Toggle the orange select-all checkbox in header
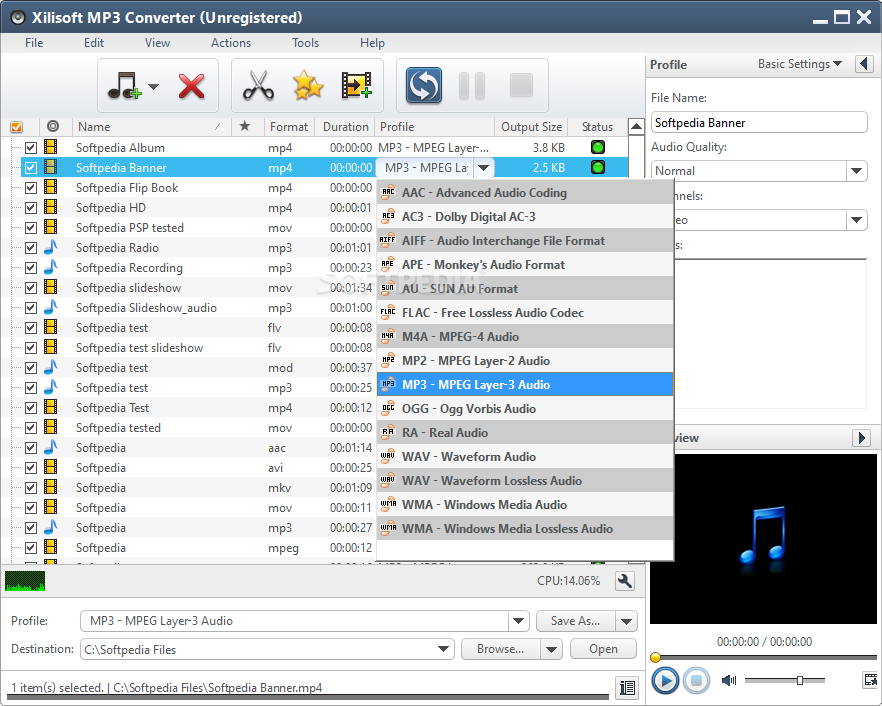882x706 pixels. pos(16,127)
